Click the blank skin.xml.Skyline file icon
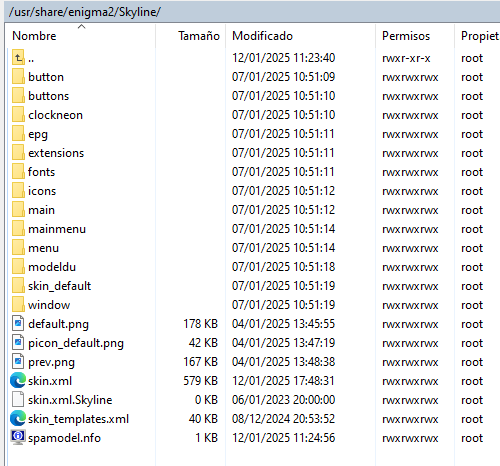The image size is (500, 466). [x=18, y=399]
